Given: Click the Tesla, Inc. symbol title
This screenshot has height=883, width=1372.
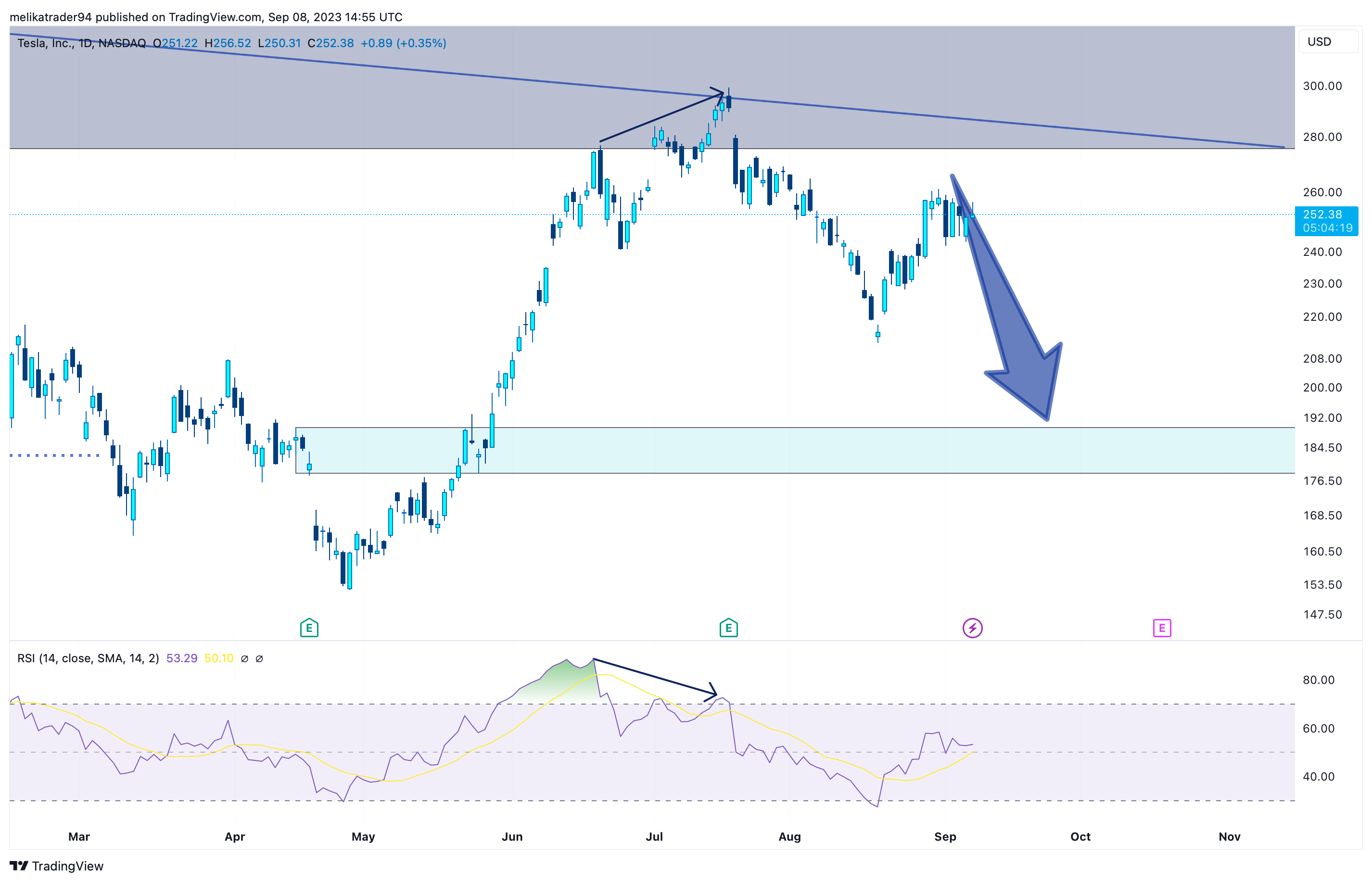Looking at the screenshot, I should click(x=82, y=43).
